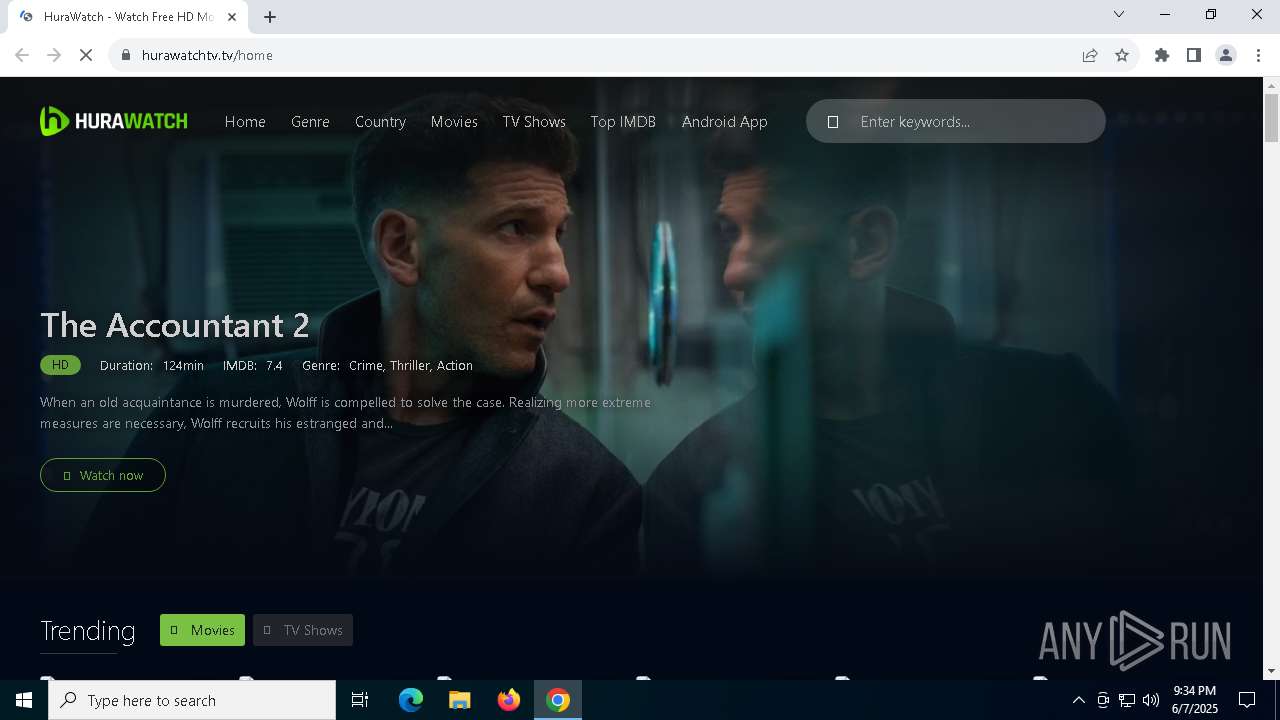Stop loading the page in Chrome

click(86, 55)
